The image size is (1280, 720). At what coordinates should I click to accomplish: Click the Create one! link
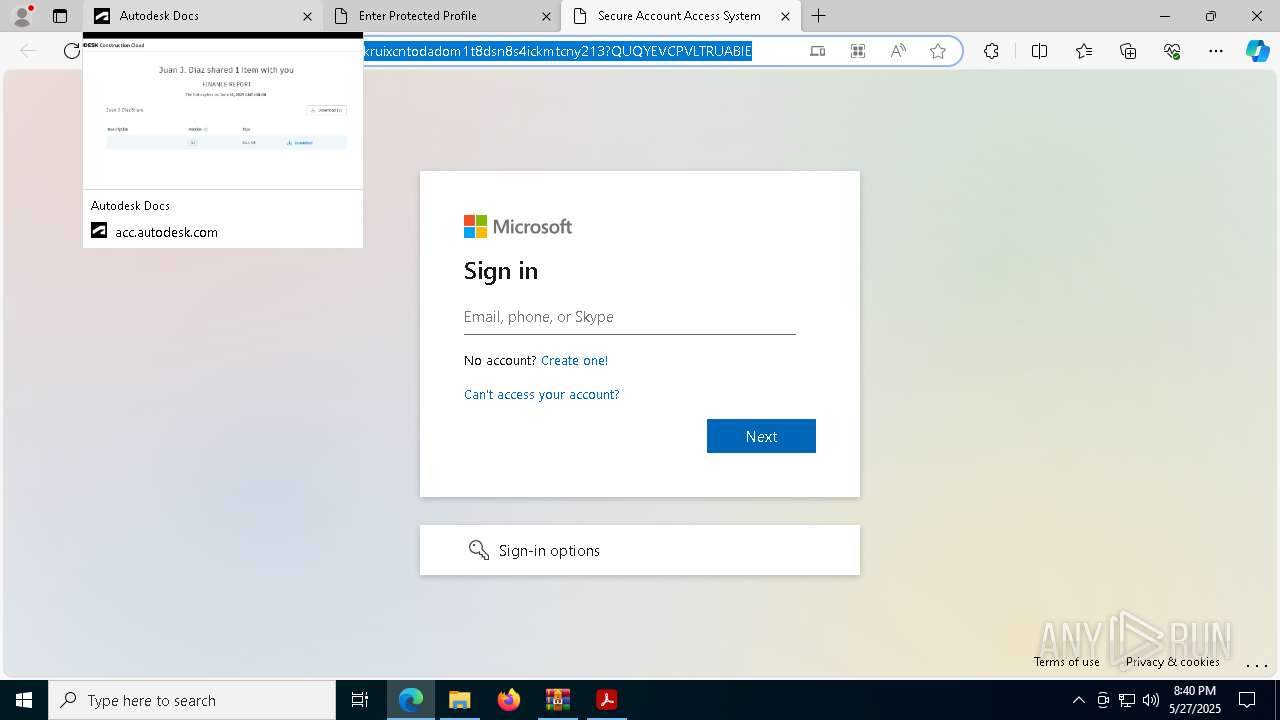pyautogui.click(x=574, y=360)
